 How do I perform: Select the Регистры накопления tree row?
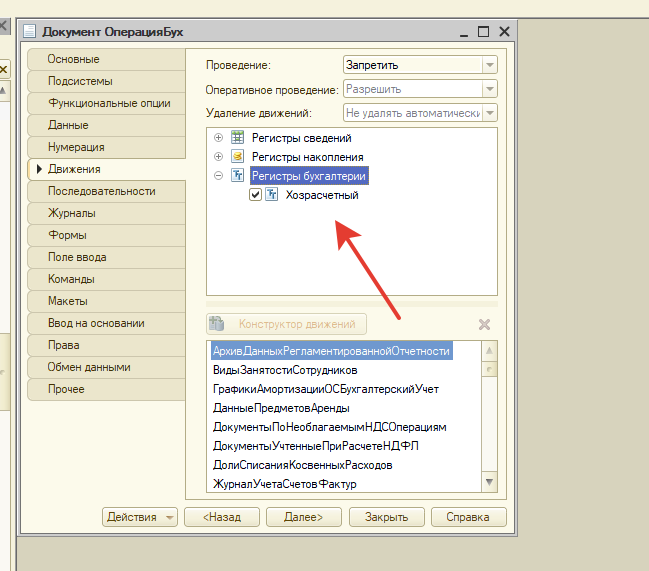[308, 157]
